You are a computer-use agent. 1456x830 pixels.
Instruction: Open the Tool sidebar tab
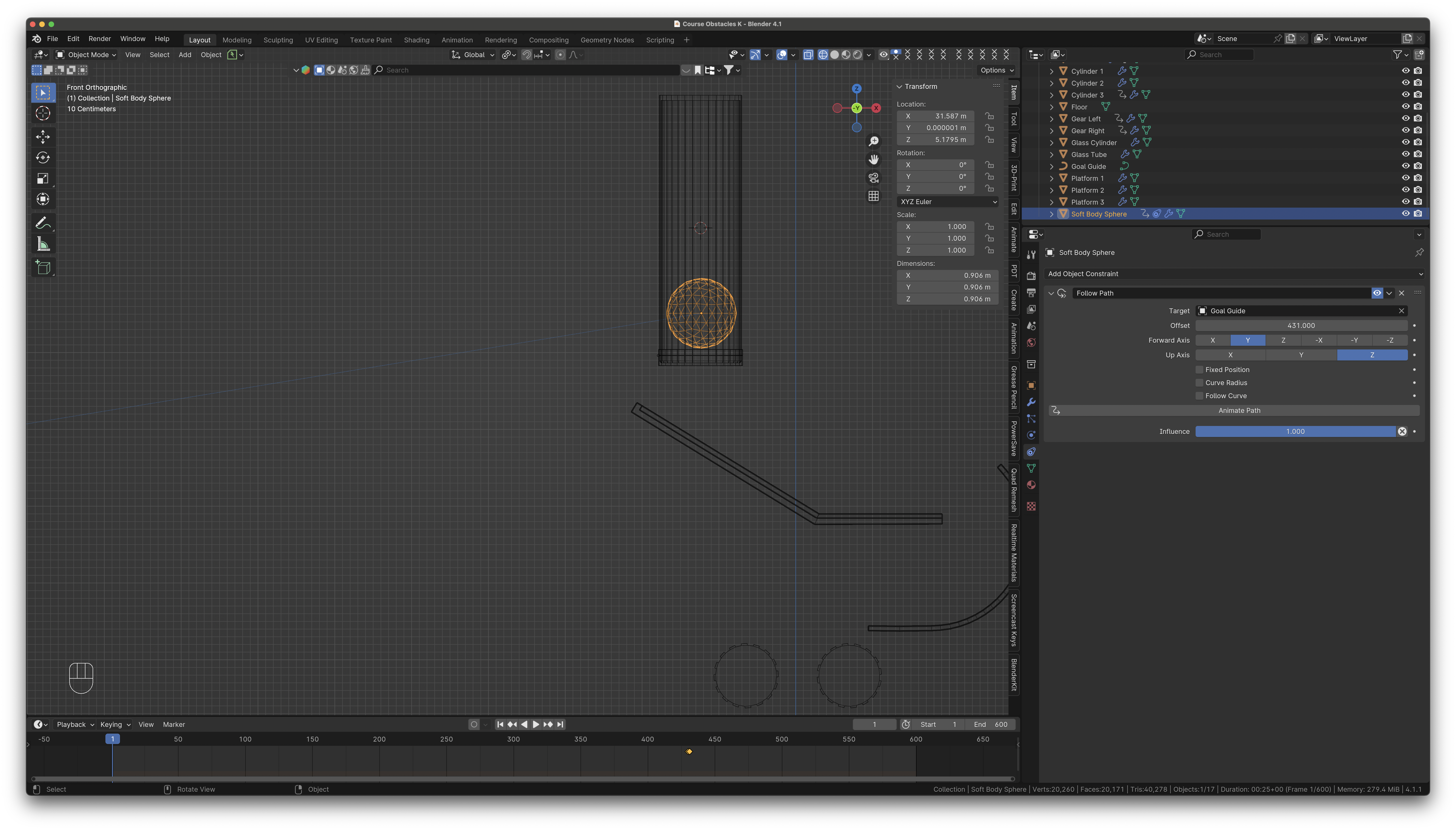(x=1014, y=119)
